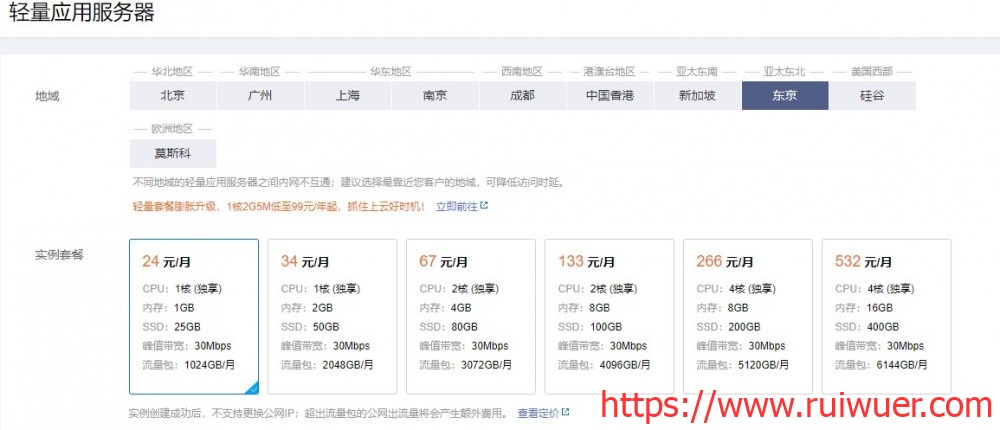Pick the 133 元/月 plan card
The width and height of the screenshot is (1000, 430).
pyautogui.click(x=609, y=316)
